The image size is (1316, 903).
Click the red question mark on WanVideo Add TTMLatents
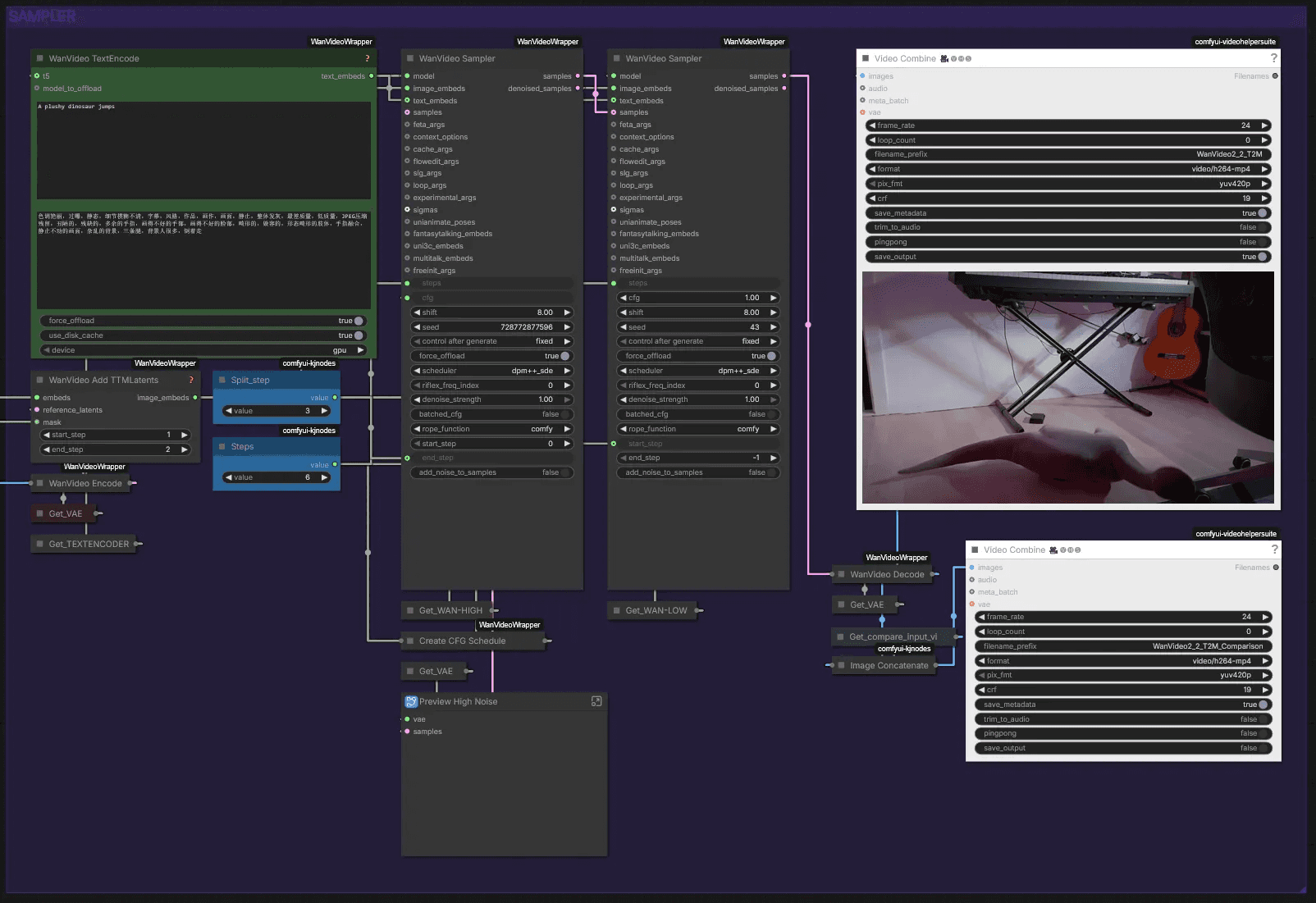coord(191,381)
